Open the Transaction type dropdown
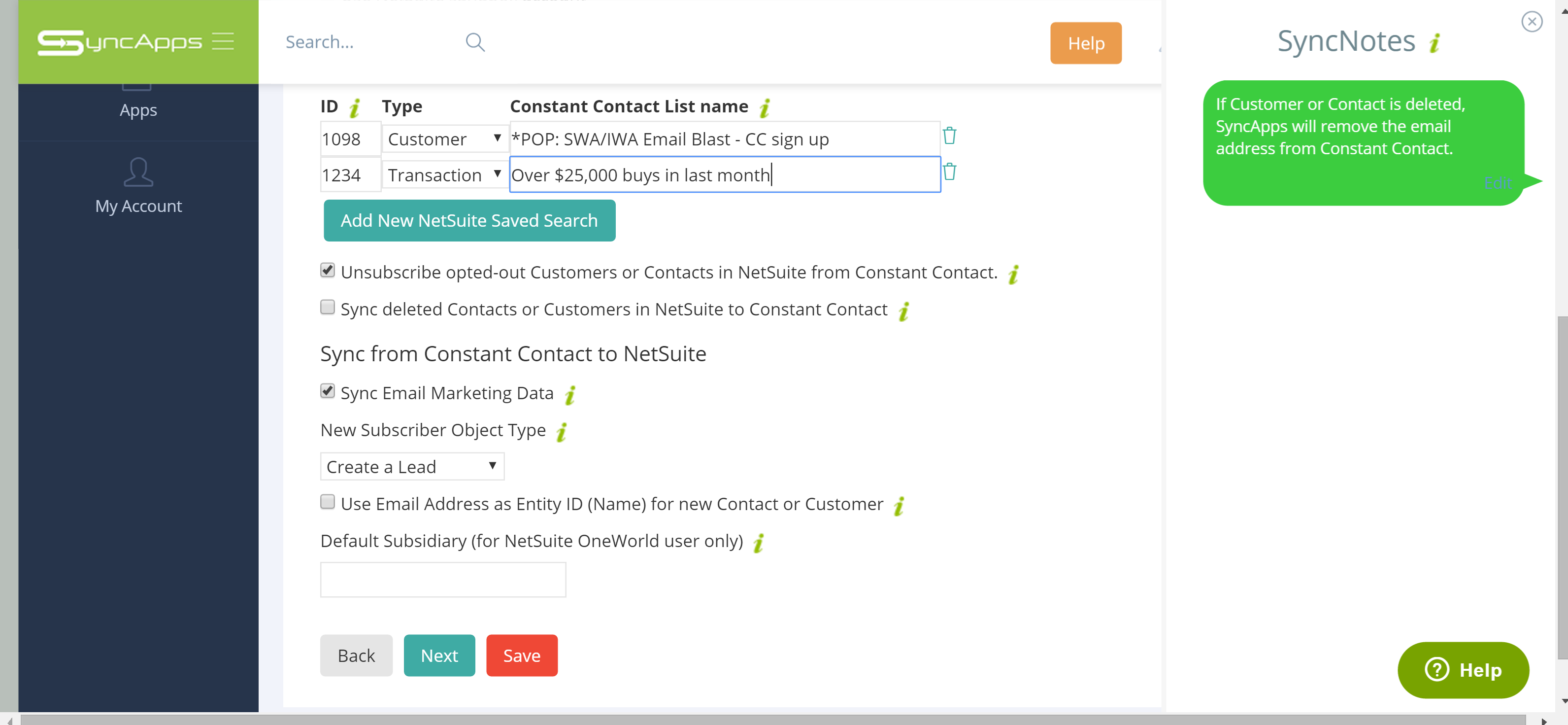 pyautogui.click(x=444, y=175)
